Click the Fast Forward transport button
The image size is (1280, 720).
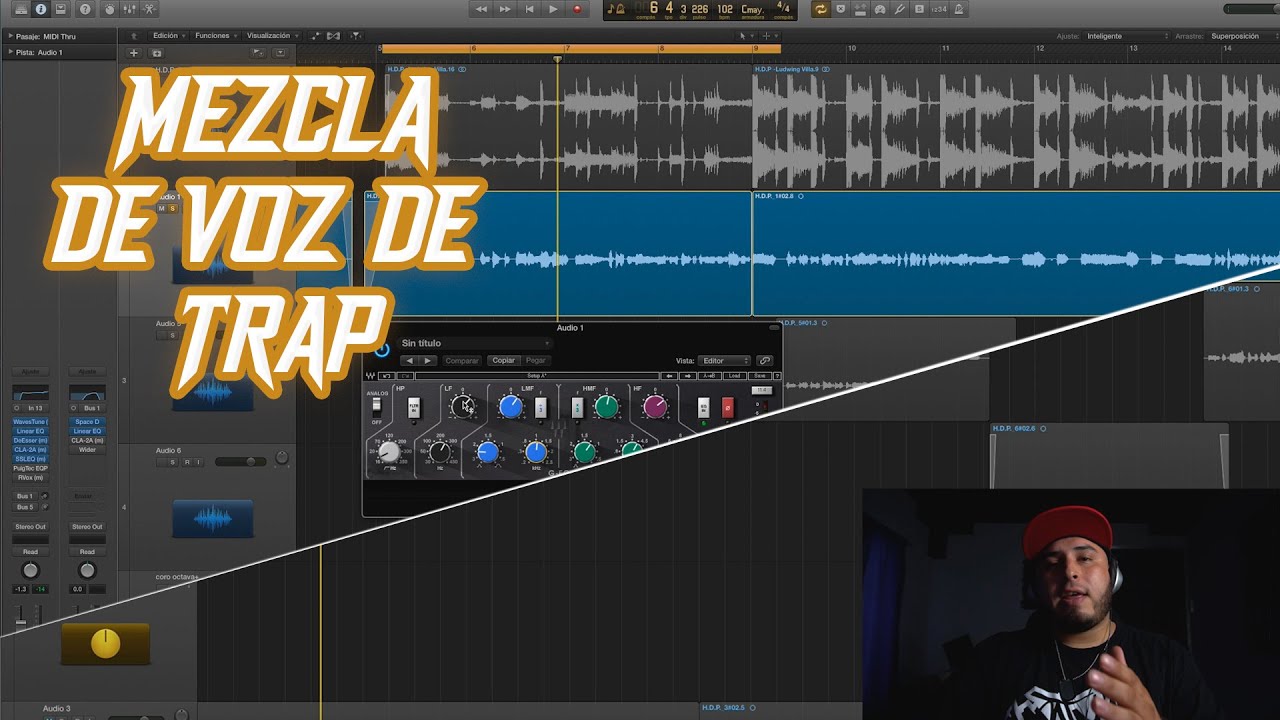click(x=505, y=9)
